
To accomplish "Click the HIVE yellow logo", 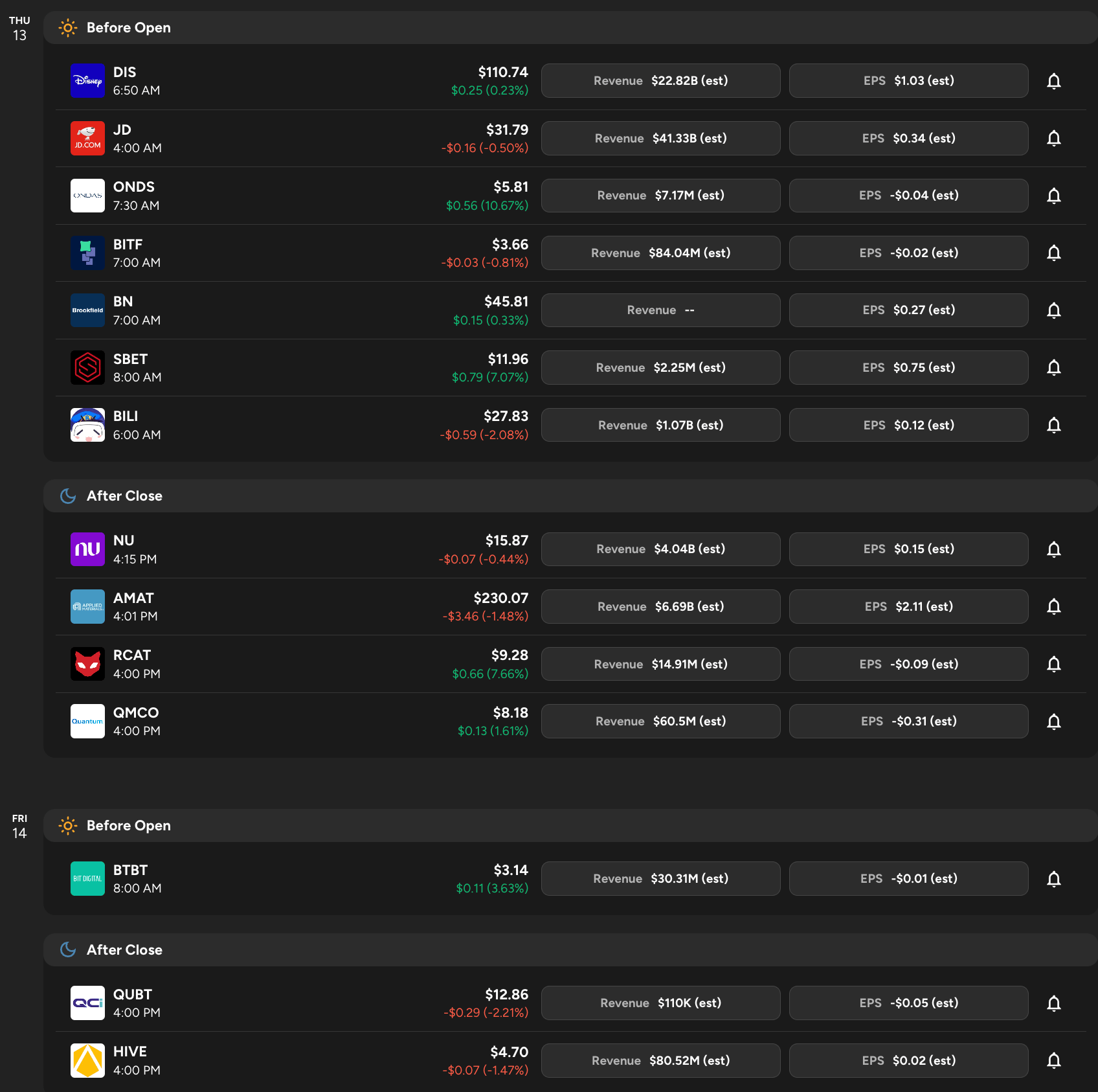I will tap(87, 1060).
